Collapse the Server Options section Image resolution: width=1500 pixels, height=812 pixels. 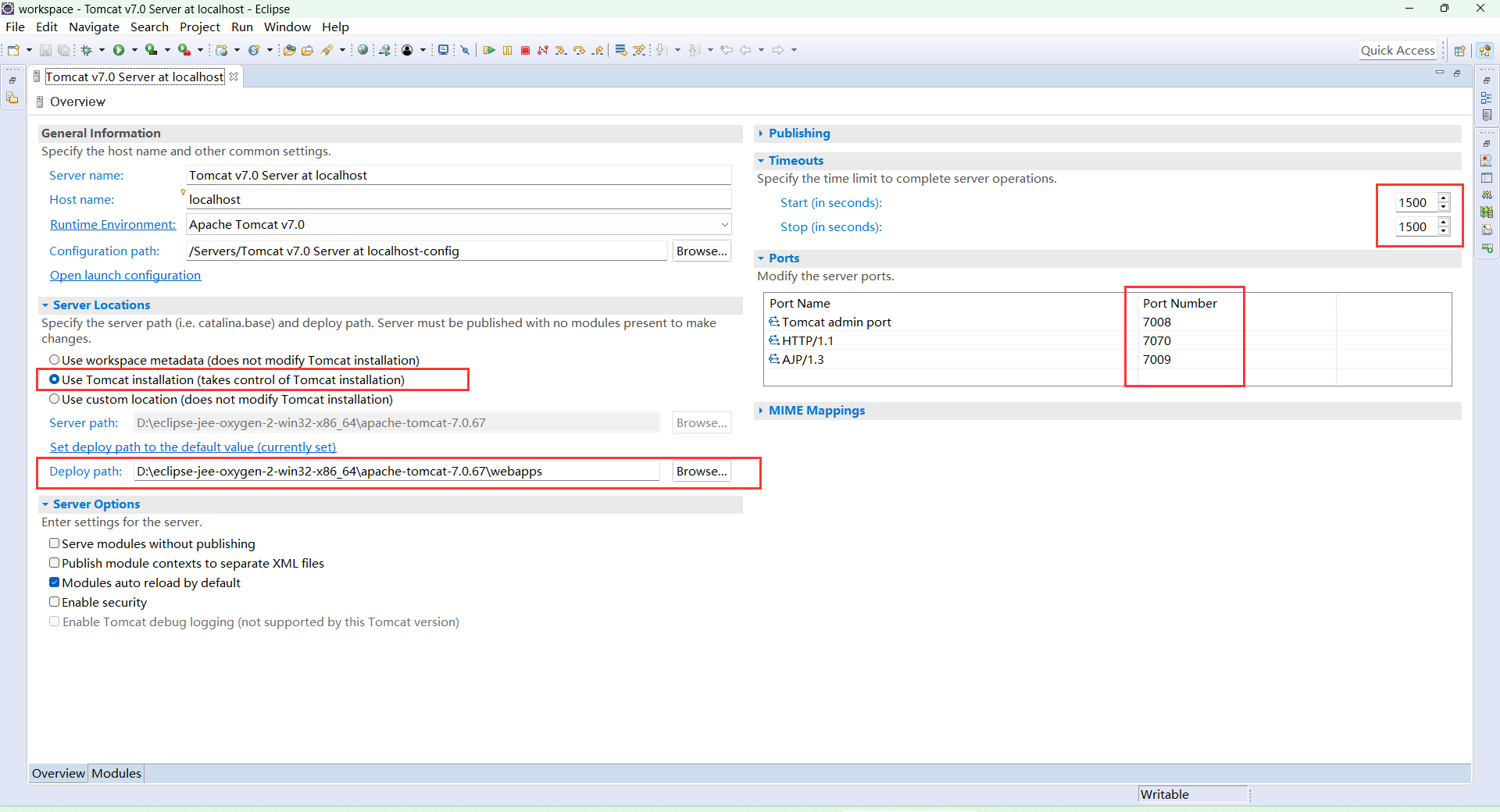coord(45,504)
